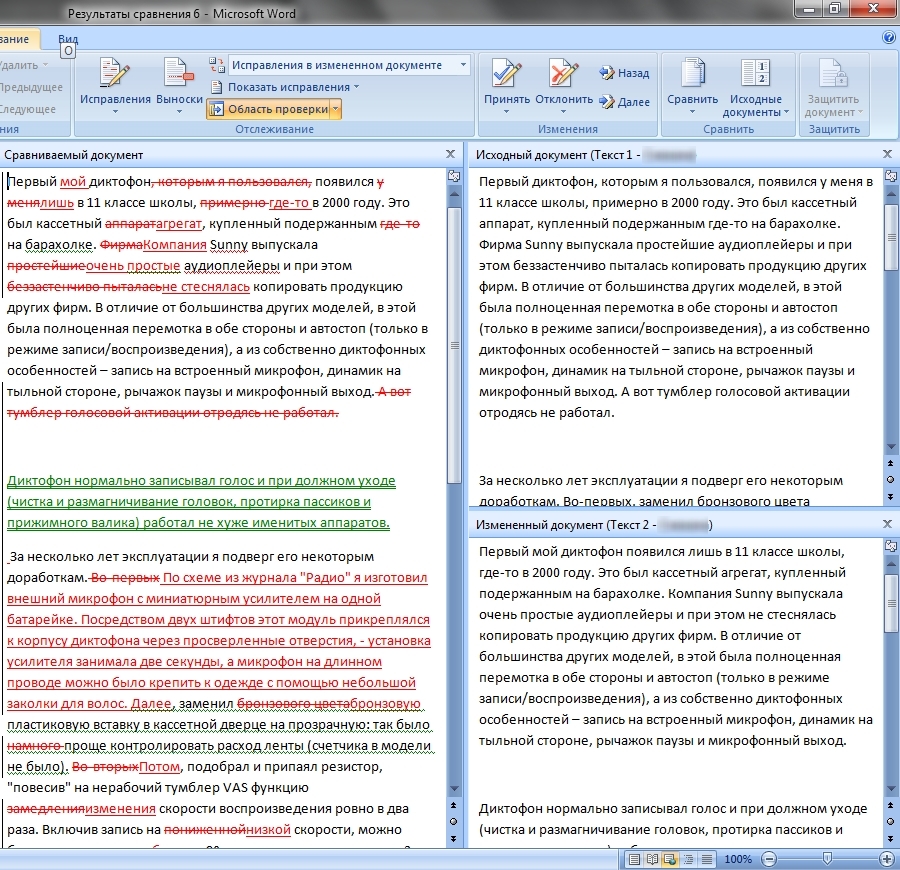Click inserted word "агрегат" in compared document

pos(179,224)
